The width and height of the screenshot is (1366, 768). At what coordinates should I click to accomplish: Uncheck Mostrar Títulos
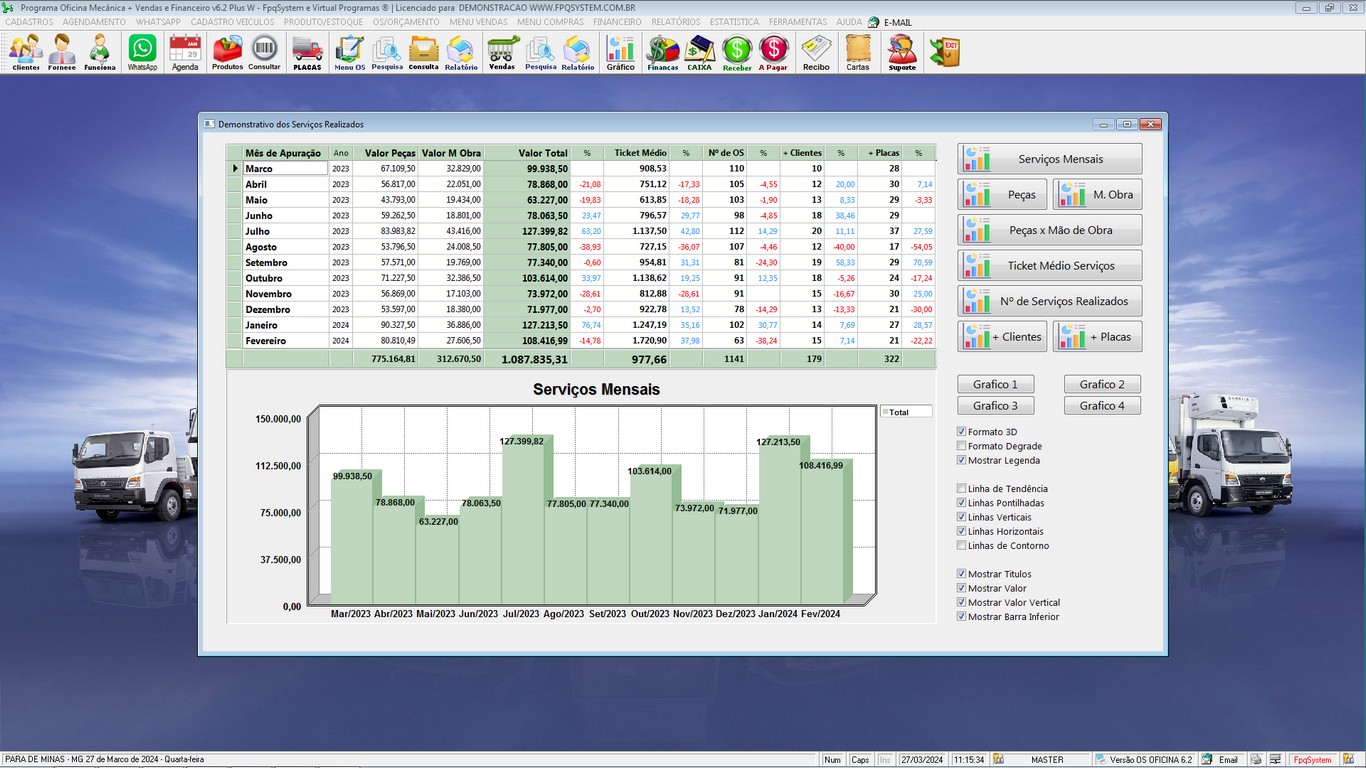point(962,574)
